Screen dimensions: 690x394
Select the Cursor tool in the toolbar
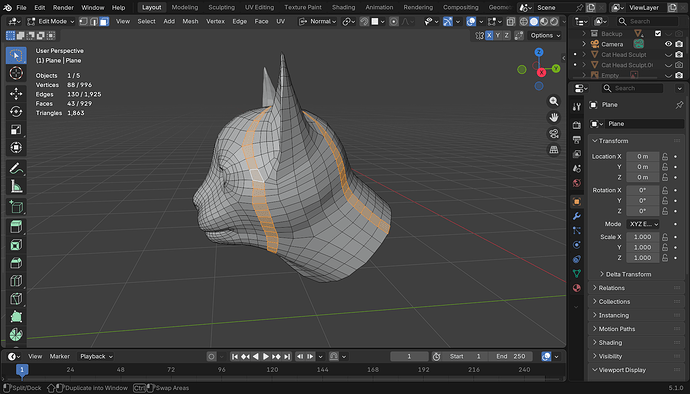16,73
